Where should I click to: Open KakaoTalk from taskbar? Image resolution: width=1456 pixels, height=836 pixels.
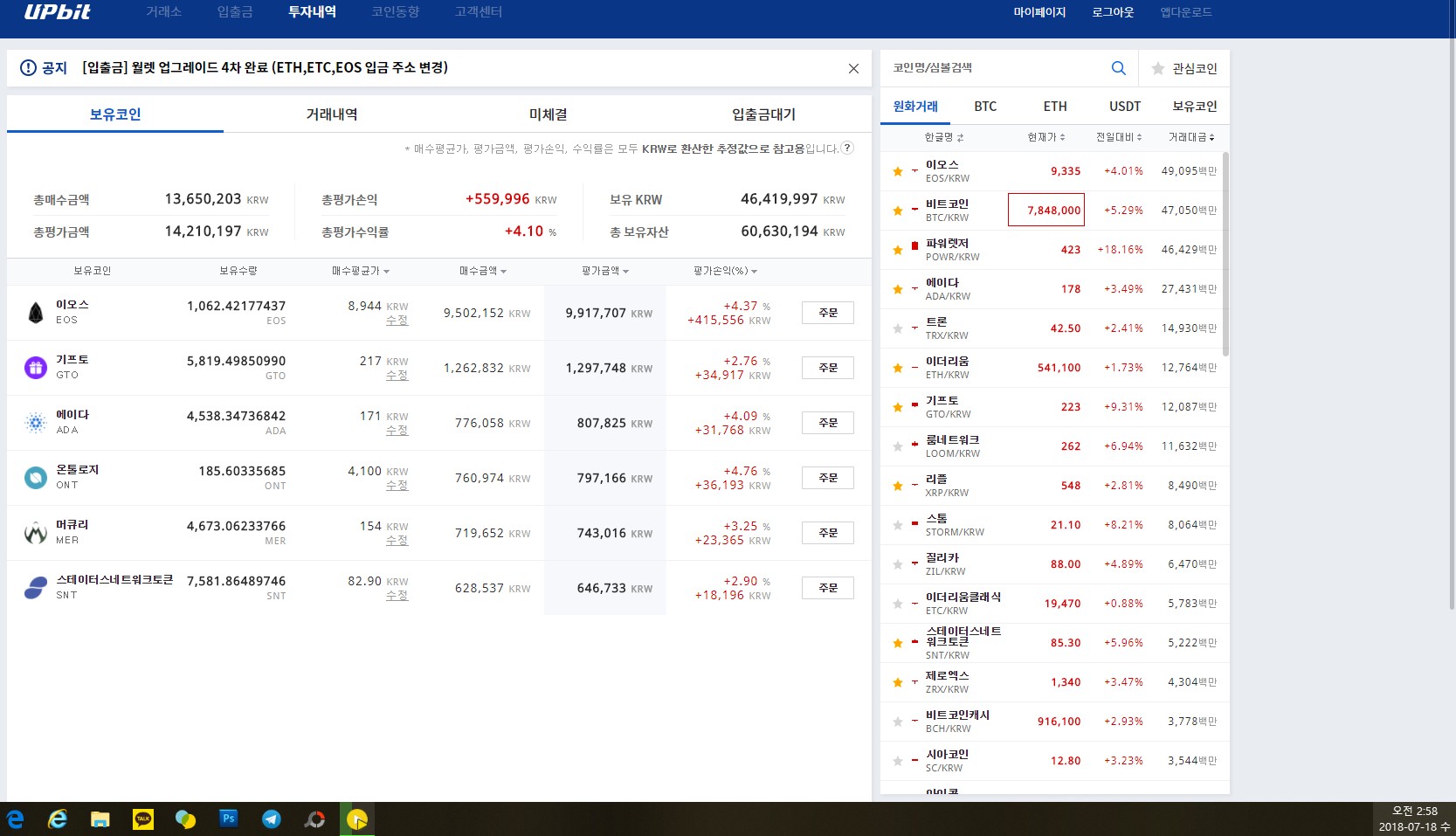click(x=143, y=819)
